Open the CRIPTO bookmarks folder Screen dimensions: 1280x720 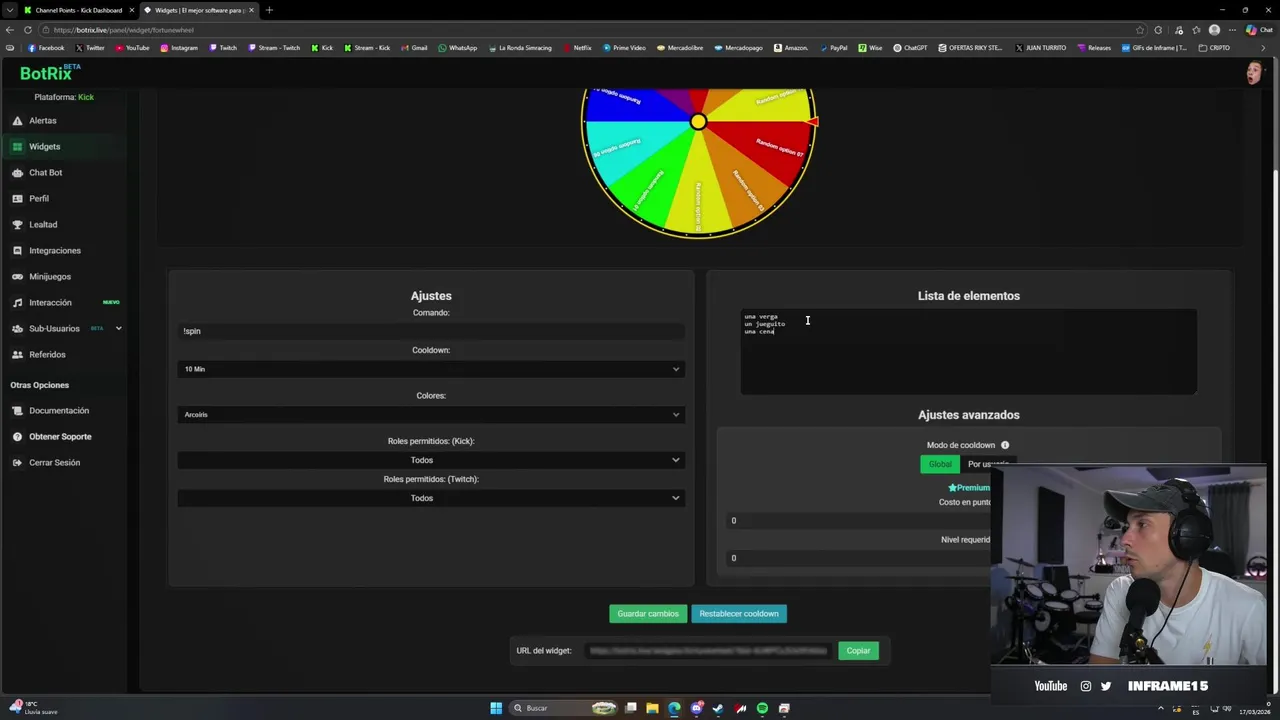pos(1214,48)
